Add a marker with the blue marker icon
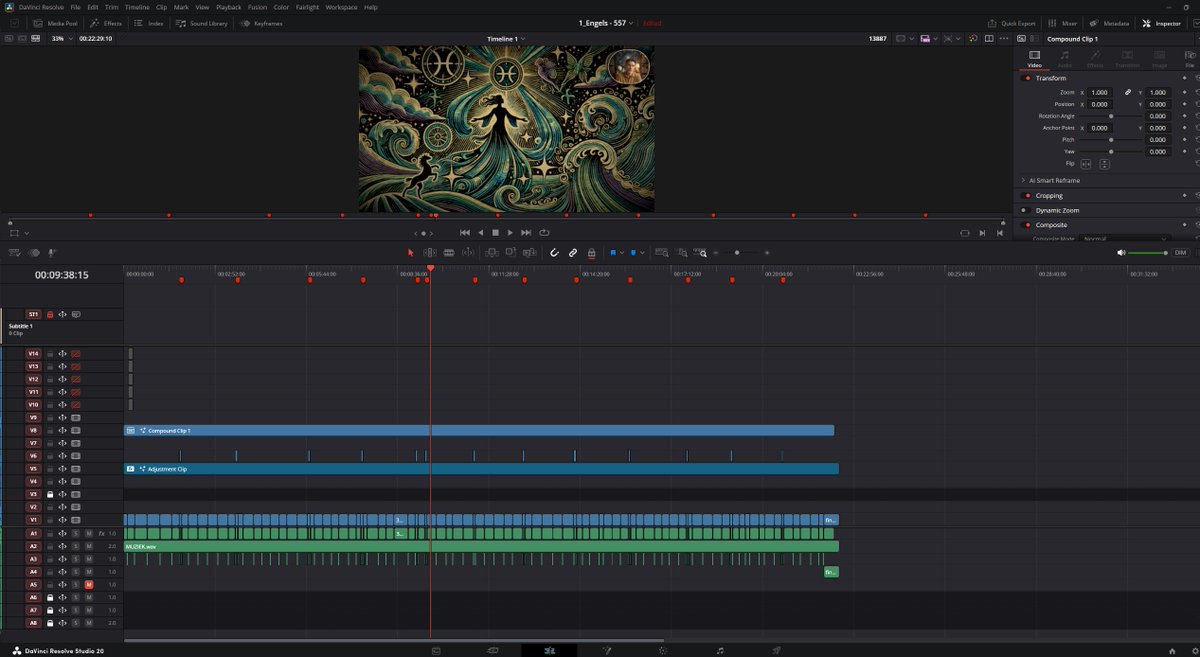Viewport: 1200px width, 657px height. click(x=633, y=253)
